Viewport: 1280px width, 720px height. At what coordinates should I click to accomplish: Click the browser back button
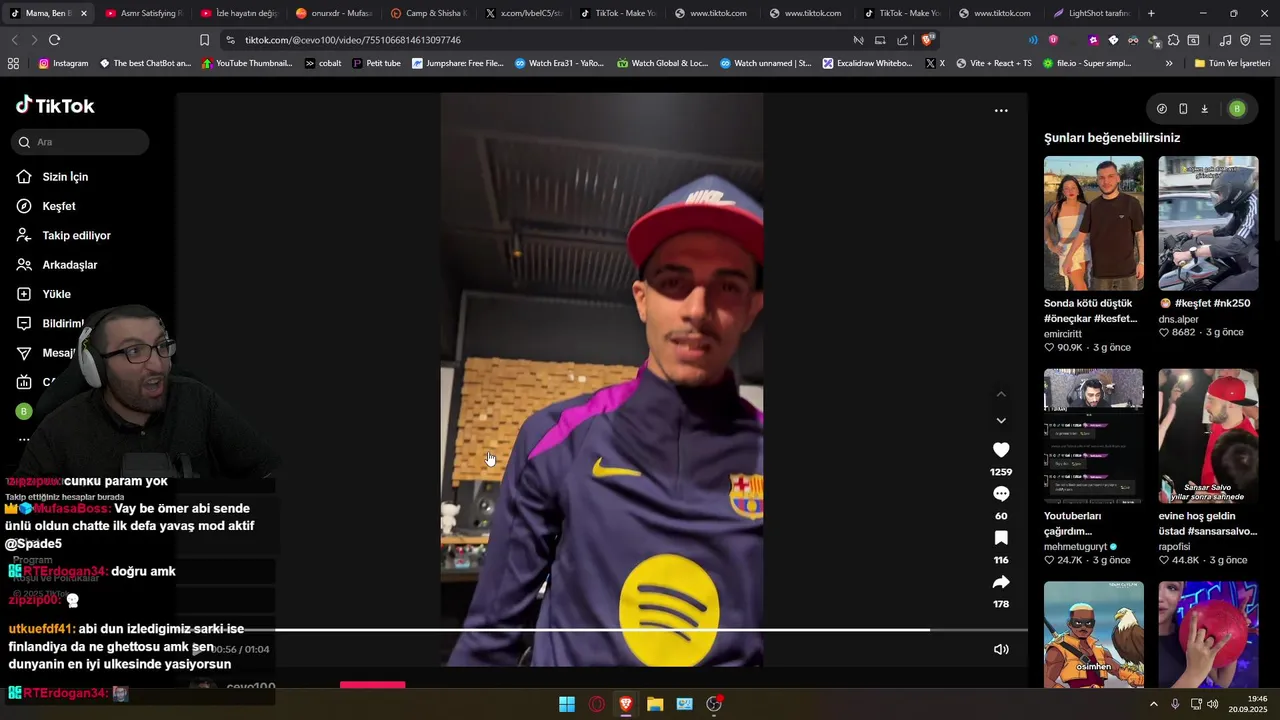[14, 40]
